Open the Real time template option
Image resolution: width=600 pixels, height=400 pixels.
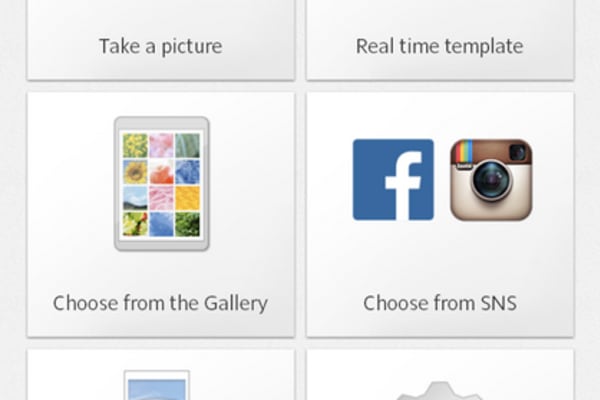pos(440,40)
